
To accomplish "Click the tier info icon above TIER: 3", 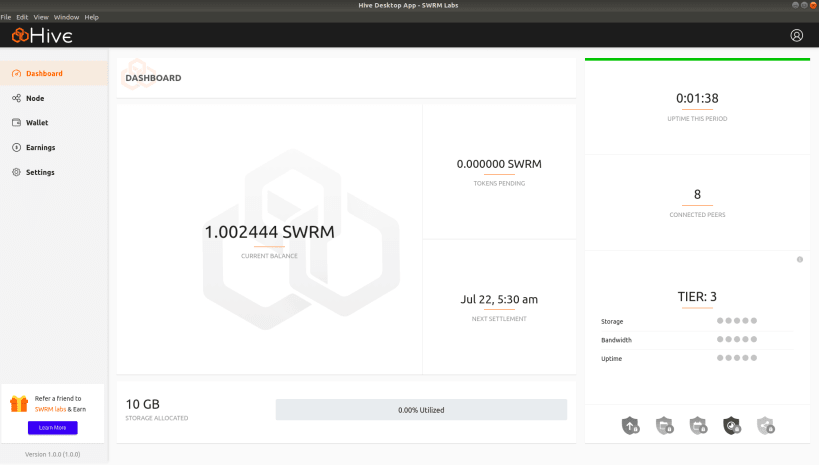I will [800, 260].
